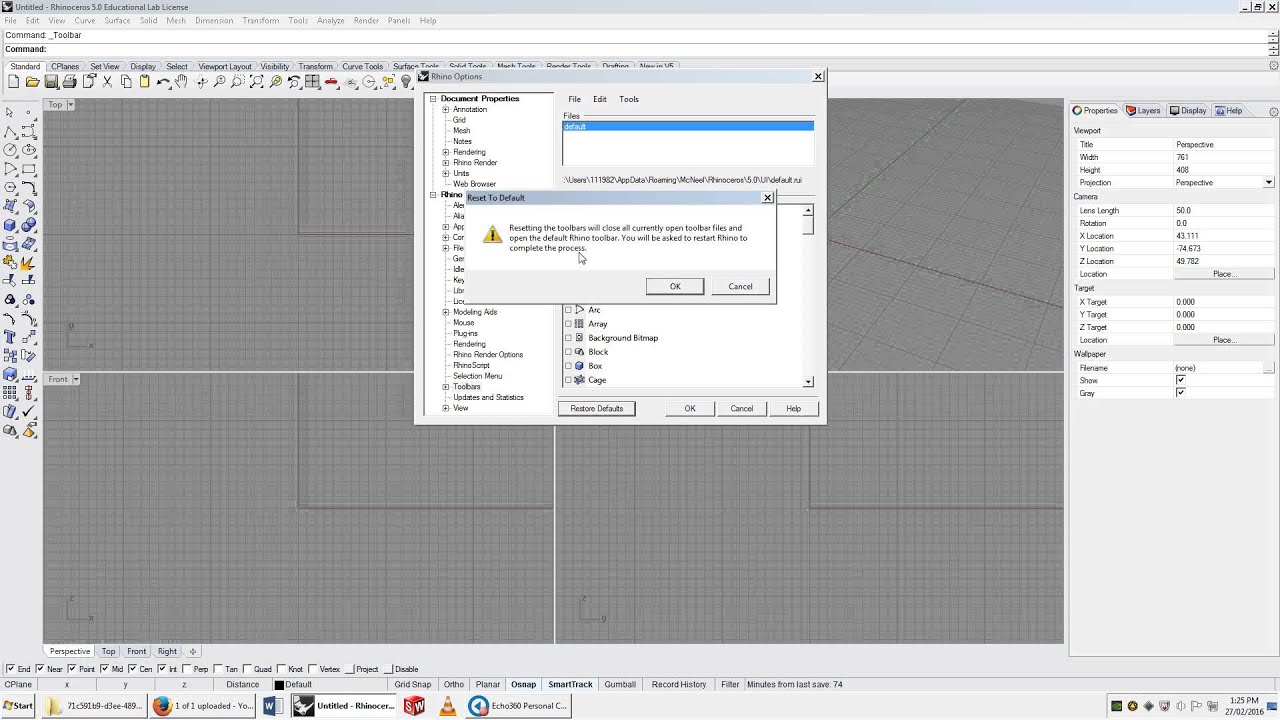Click the Undo arrow icon
1280x720 pixels.
163,82
